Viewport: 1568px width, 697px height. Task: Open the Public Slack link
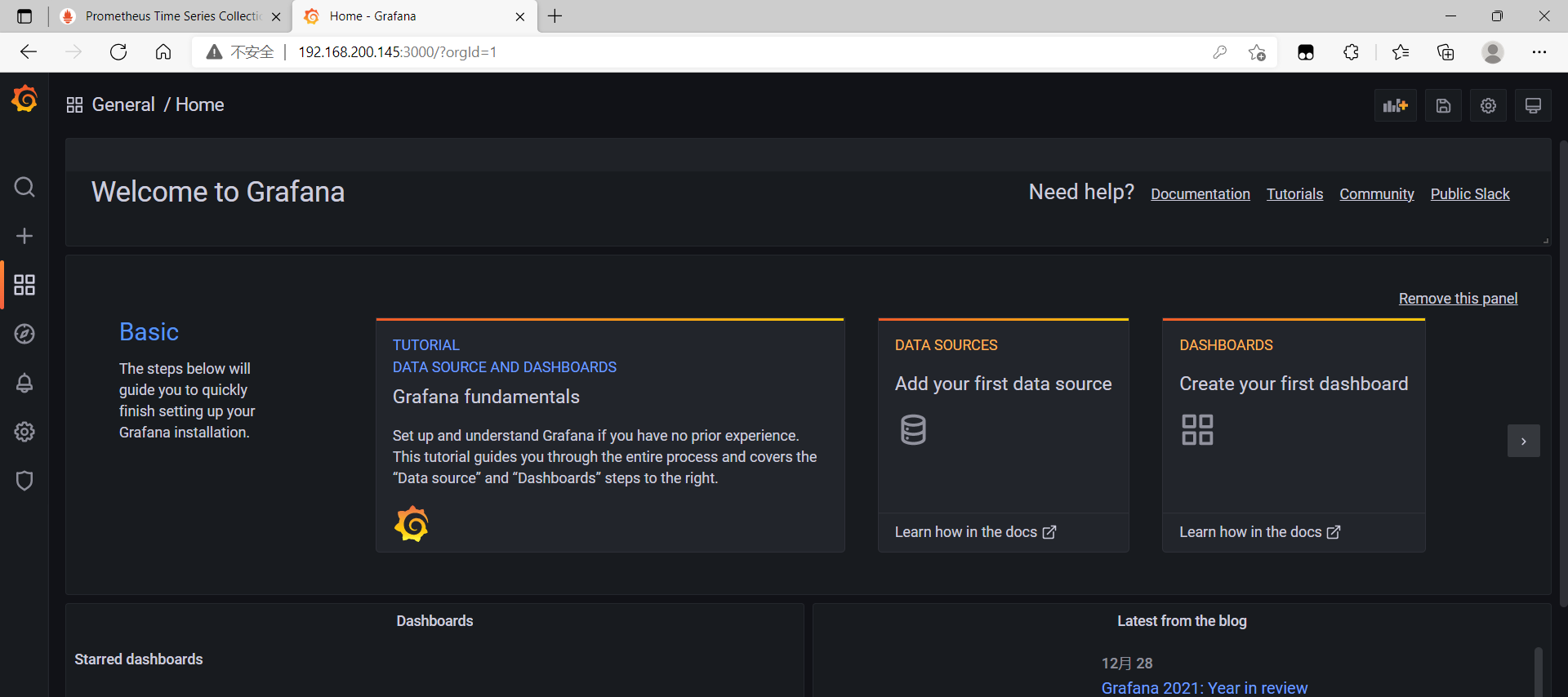[1470, 194]
